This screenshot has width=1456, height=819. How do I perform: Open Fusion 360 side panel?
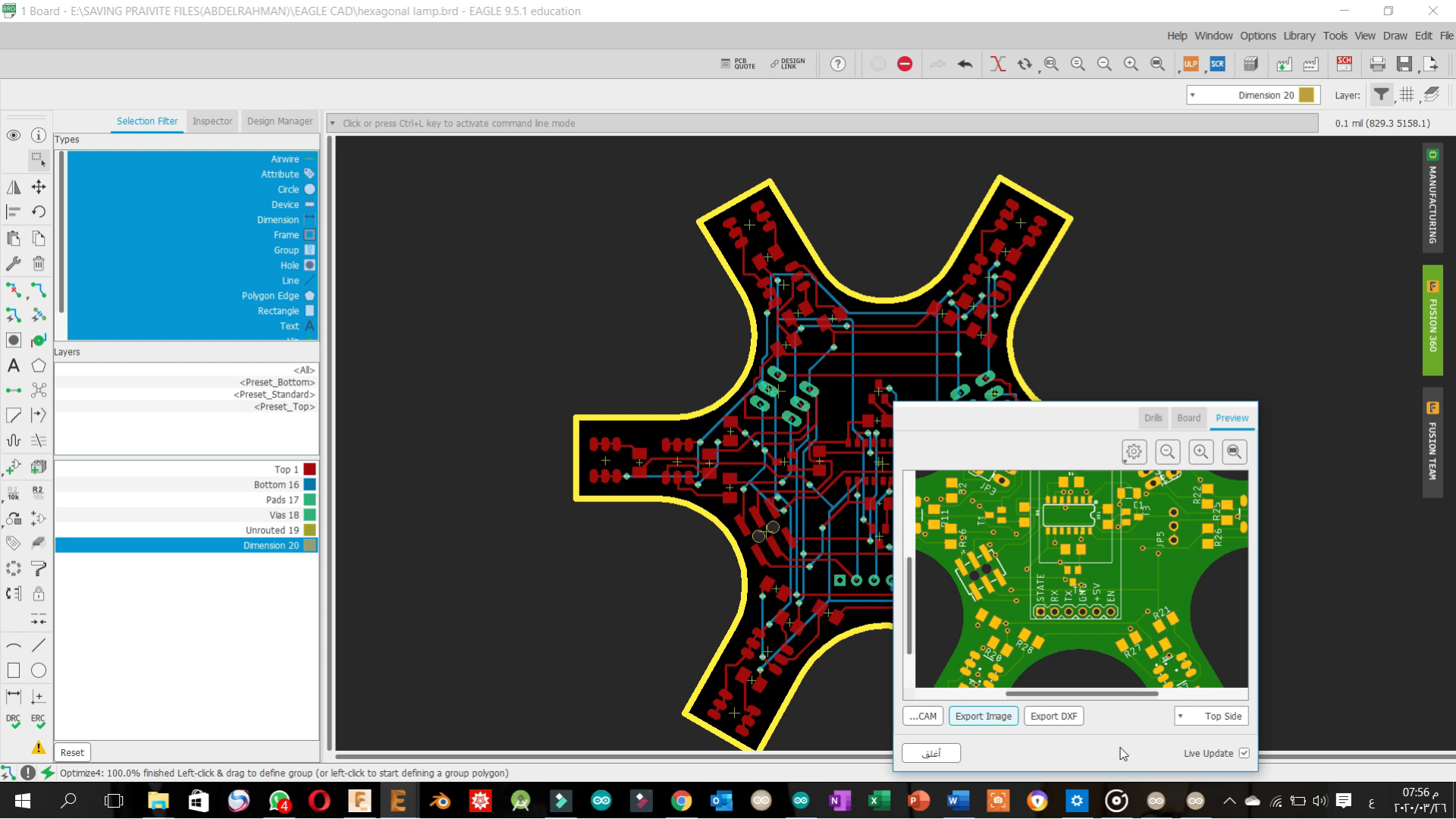click(1432, 319)
